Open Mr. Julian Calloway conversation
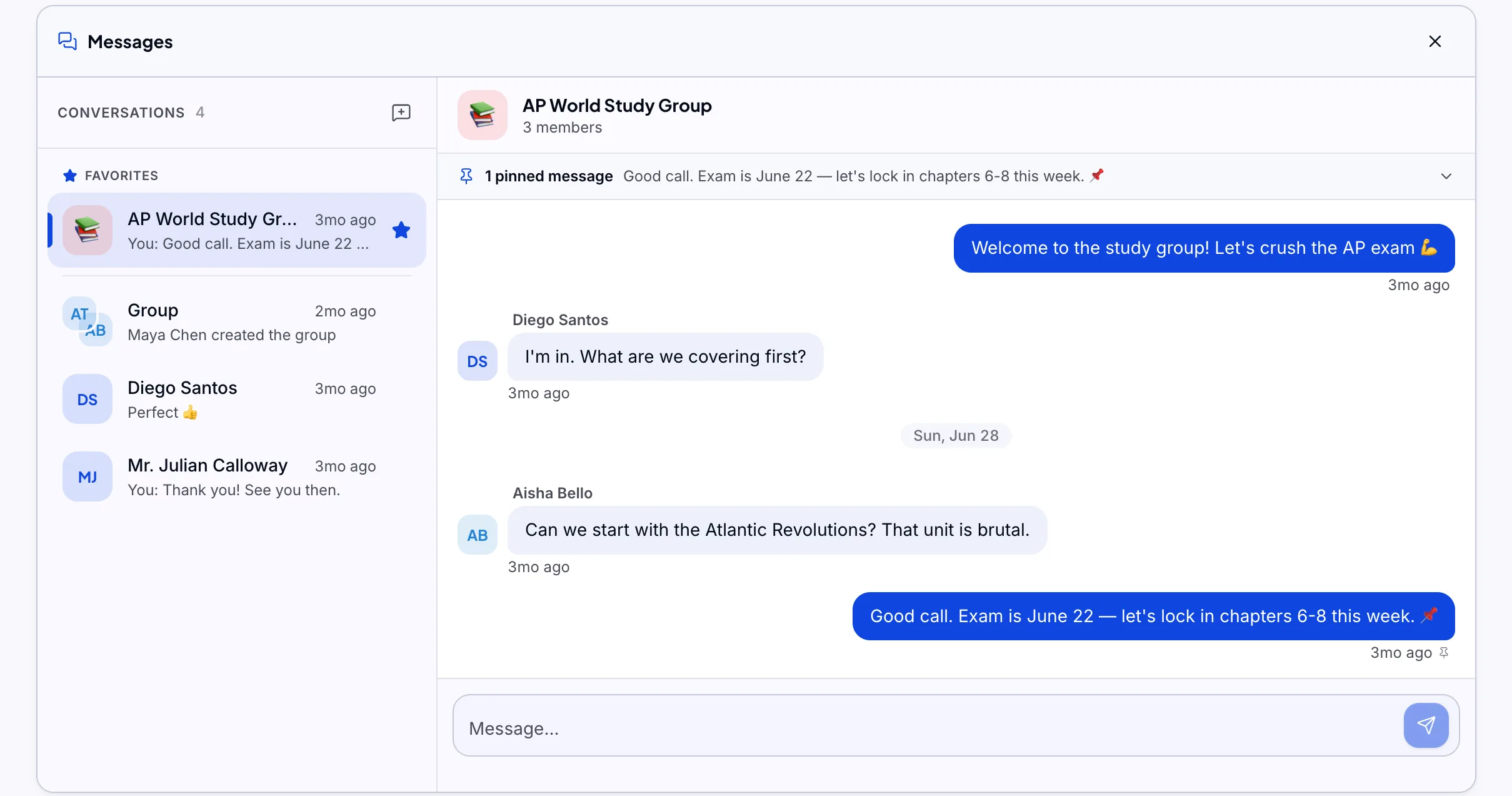 [237, 477]
